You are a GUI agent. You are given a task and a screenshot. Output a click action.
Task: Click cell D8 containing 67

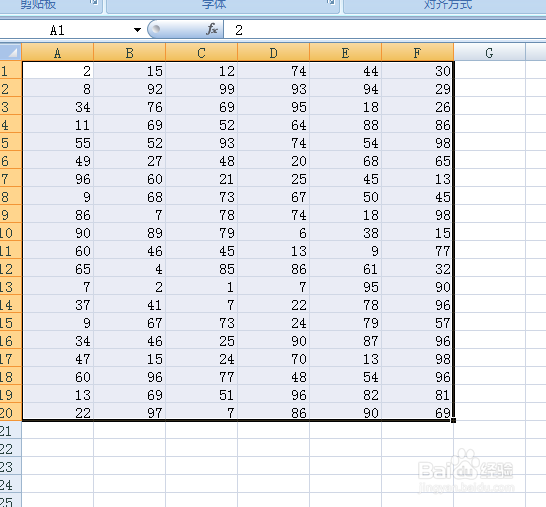point(274,197)
